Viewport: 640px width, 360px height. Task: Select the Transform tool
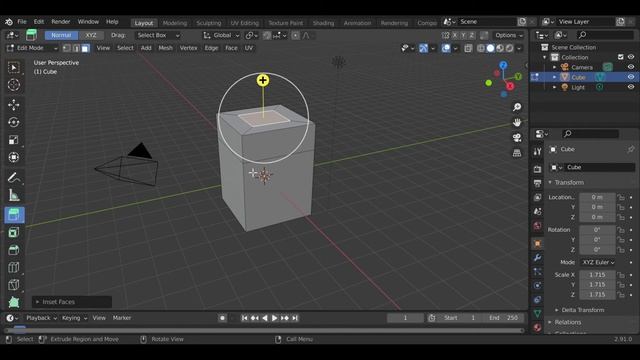14,158
